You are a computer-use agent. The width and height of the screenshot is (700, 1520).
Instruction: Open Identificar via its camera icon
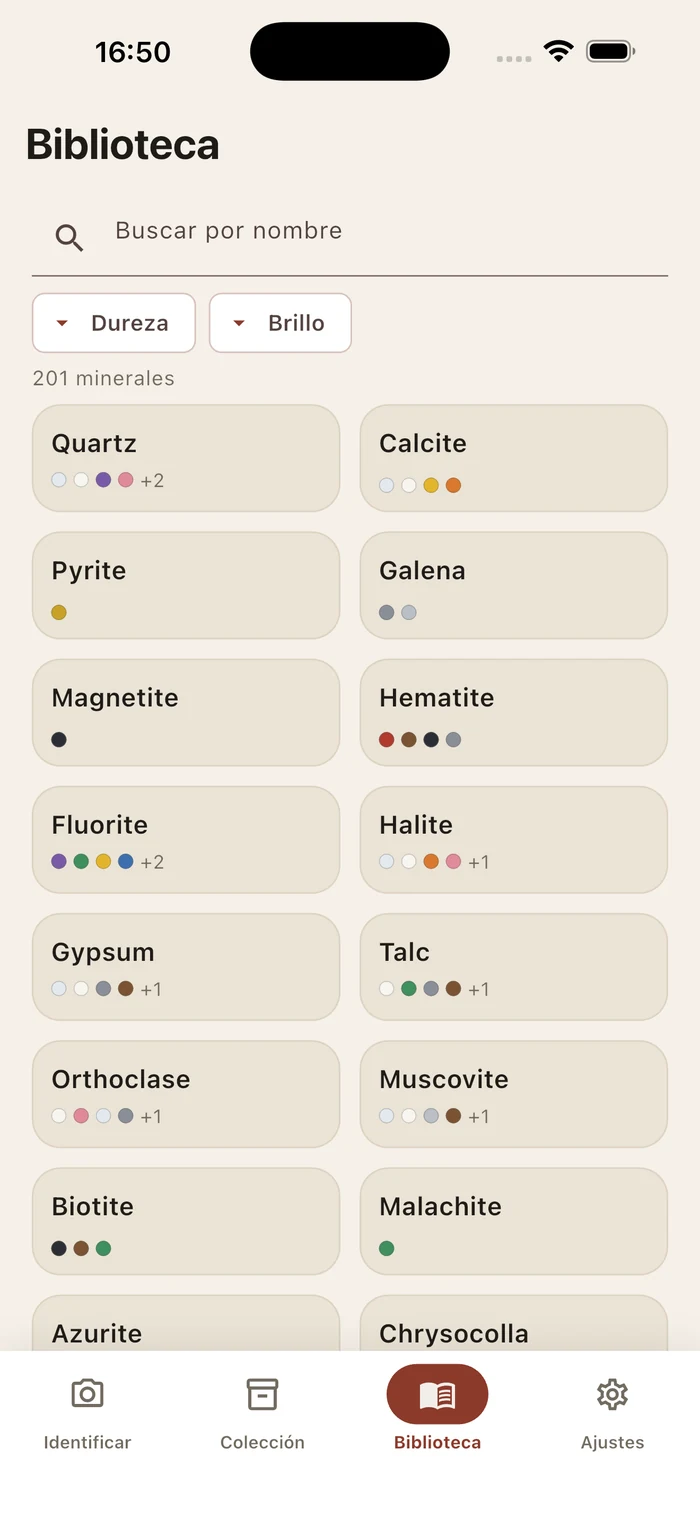(87, 1393)
